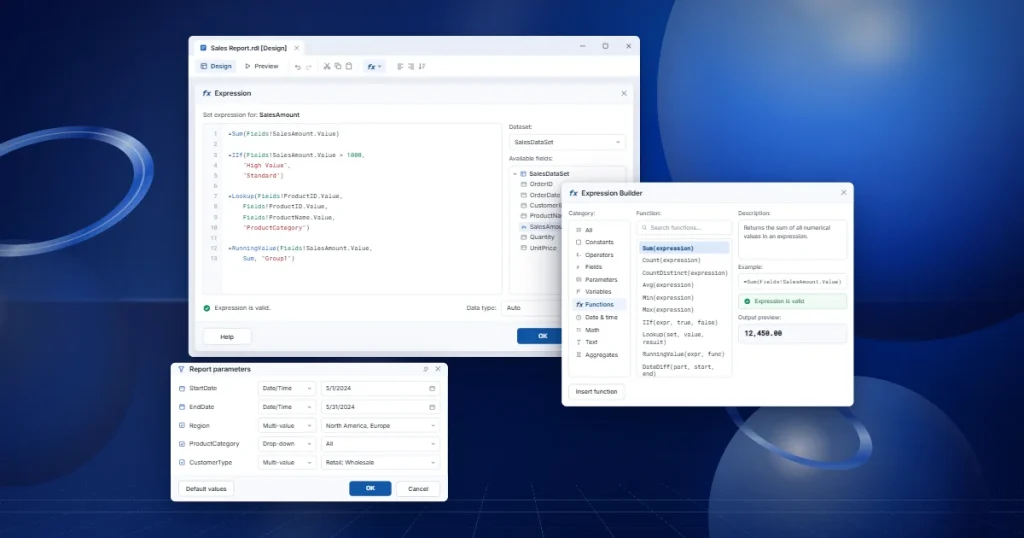1024x538 pixels.
Task: Select the Aggregates category
Action: tap(596, 355)
